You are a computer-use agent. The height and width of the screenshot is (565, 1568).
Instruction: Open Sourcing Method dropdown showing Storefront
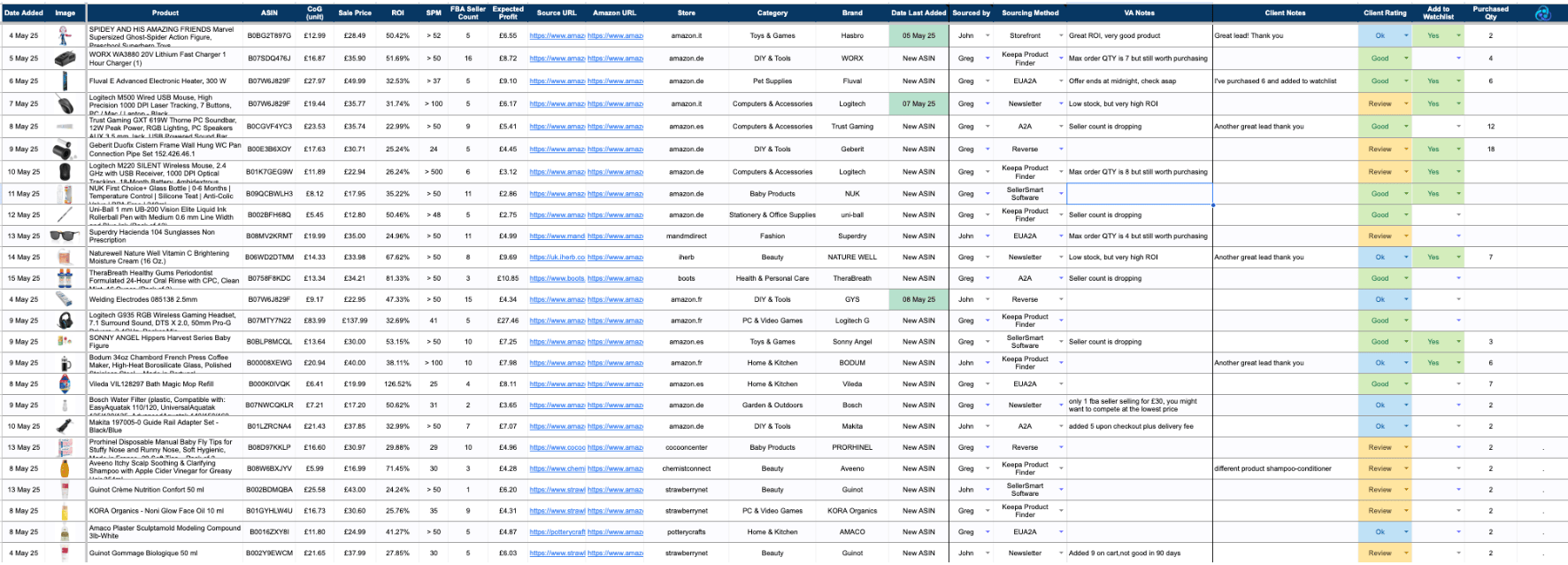[x=1061, y=36]
